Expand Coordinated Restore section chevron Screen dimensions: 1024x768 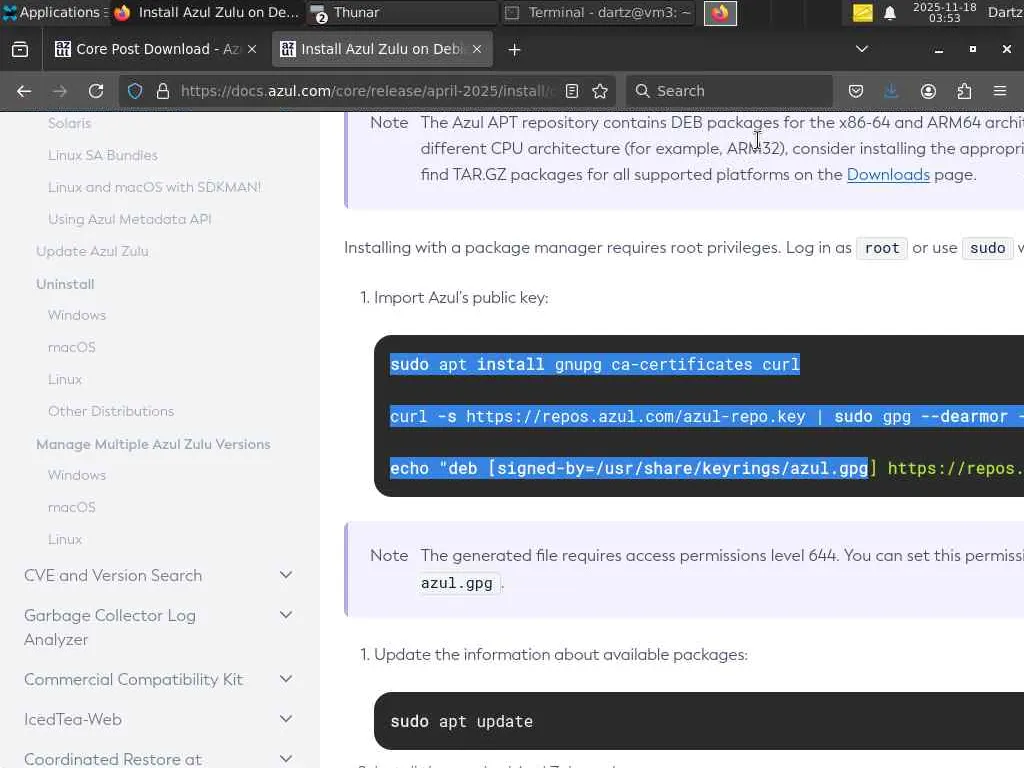tap(285, 759)
